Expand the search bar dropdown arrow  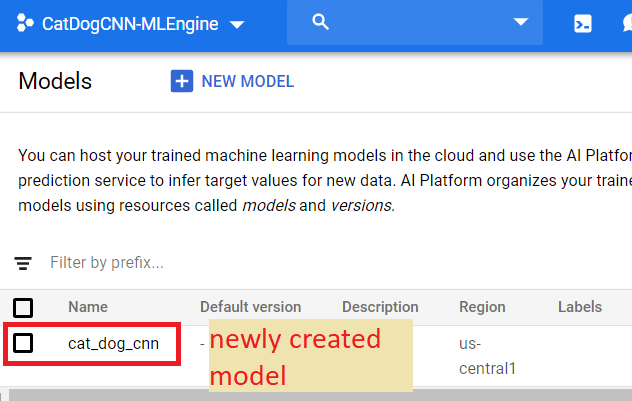click(x=520, y=23)
